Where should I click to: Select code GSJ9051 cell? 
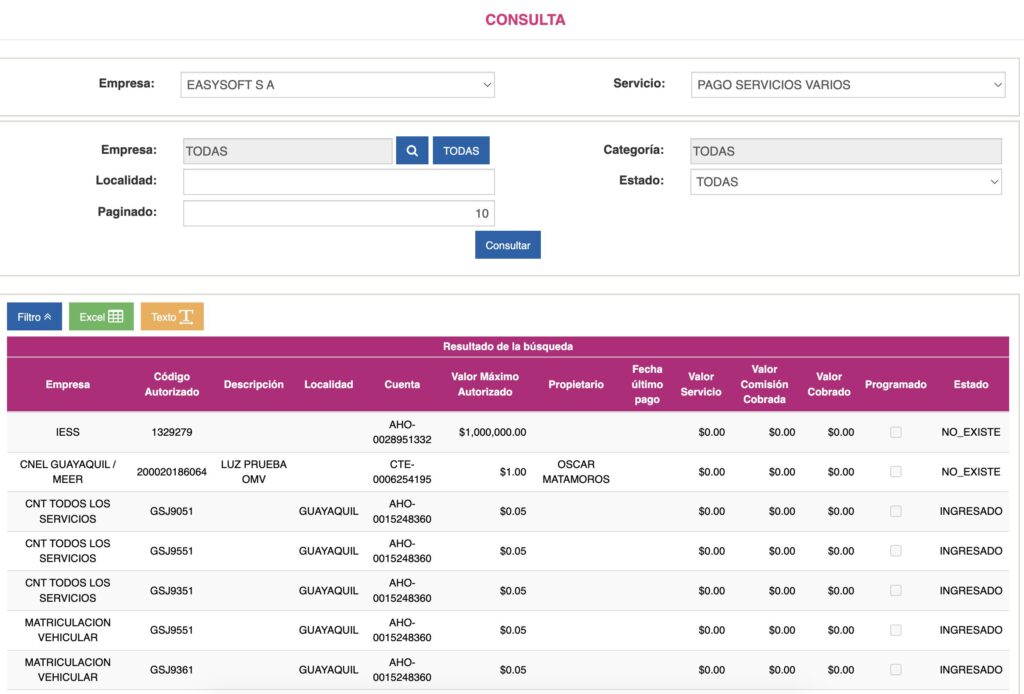point(172,511)
